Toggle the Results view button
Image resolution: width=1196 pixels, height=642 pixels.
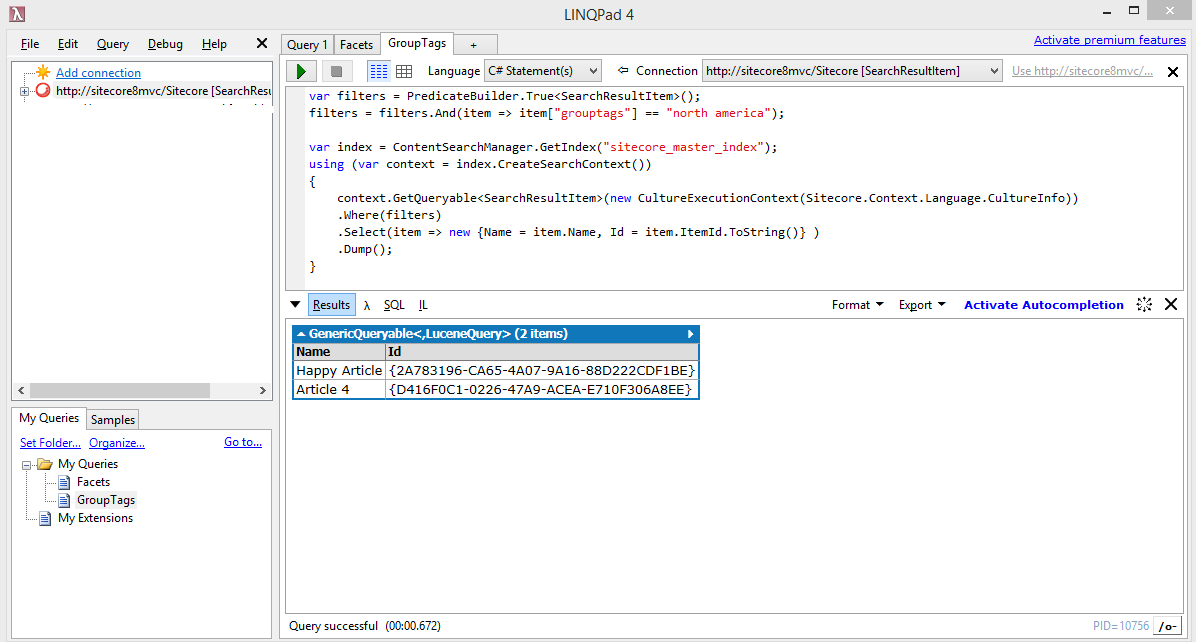(x=331, y=305)
